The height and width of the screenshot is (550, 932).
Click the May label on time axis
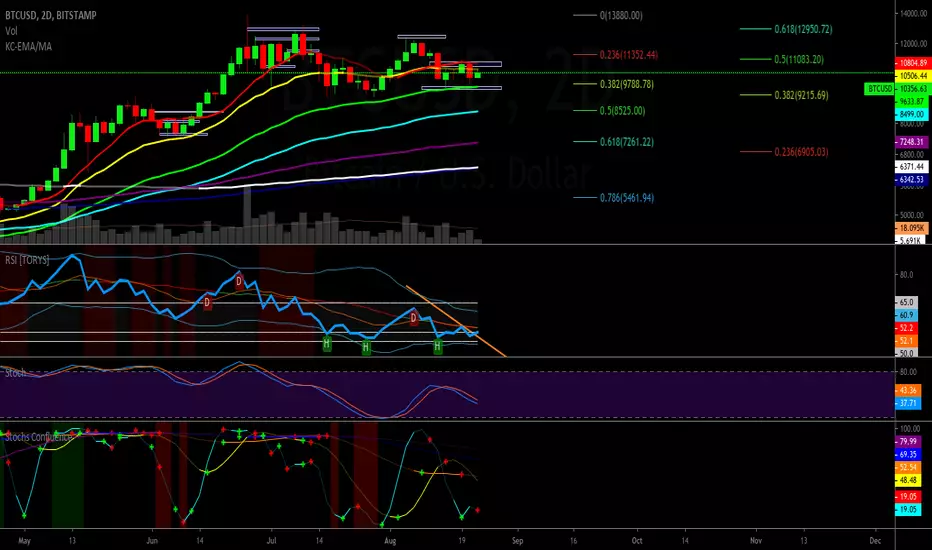(24, 541)
